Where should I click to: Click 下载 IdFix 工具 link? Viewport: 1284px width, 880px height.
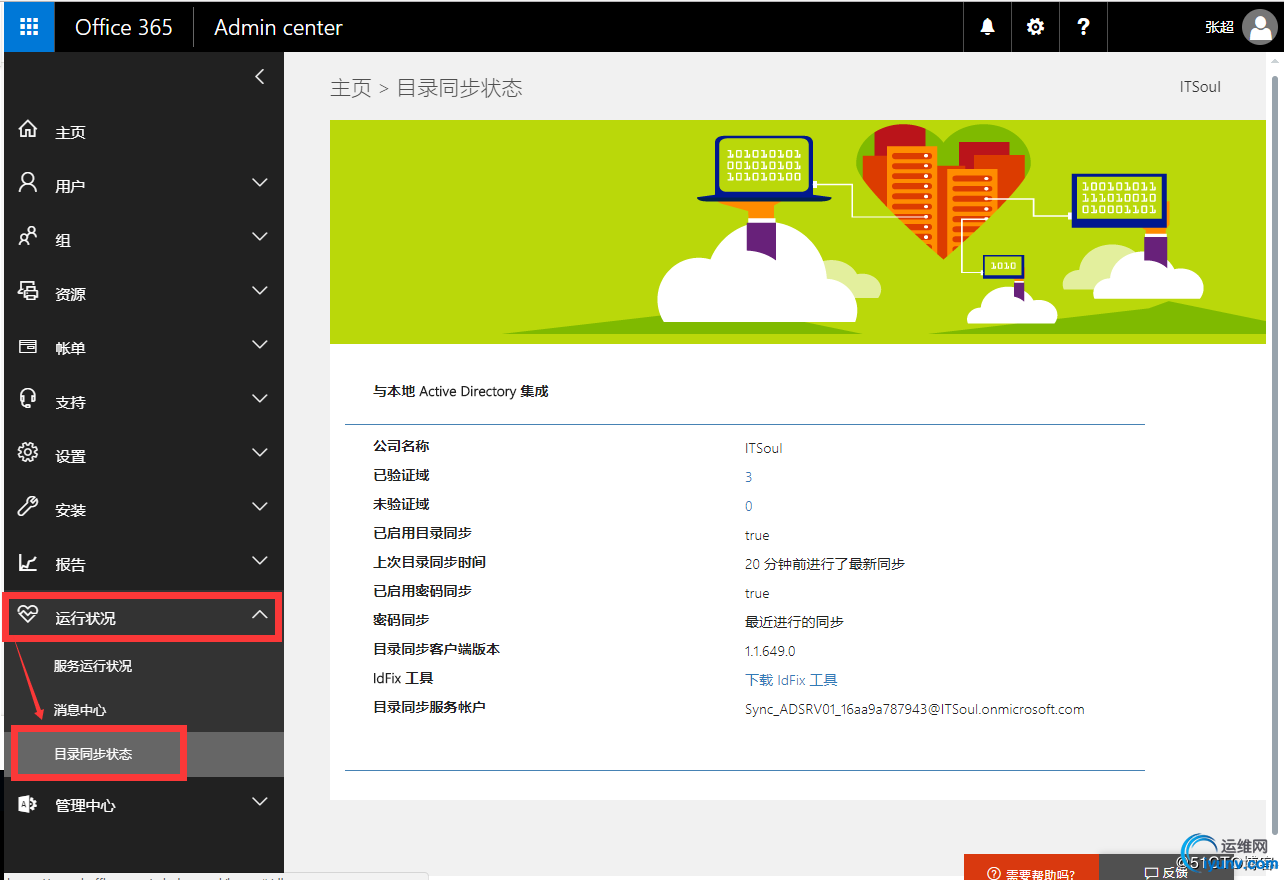pos(791,680)
